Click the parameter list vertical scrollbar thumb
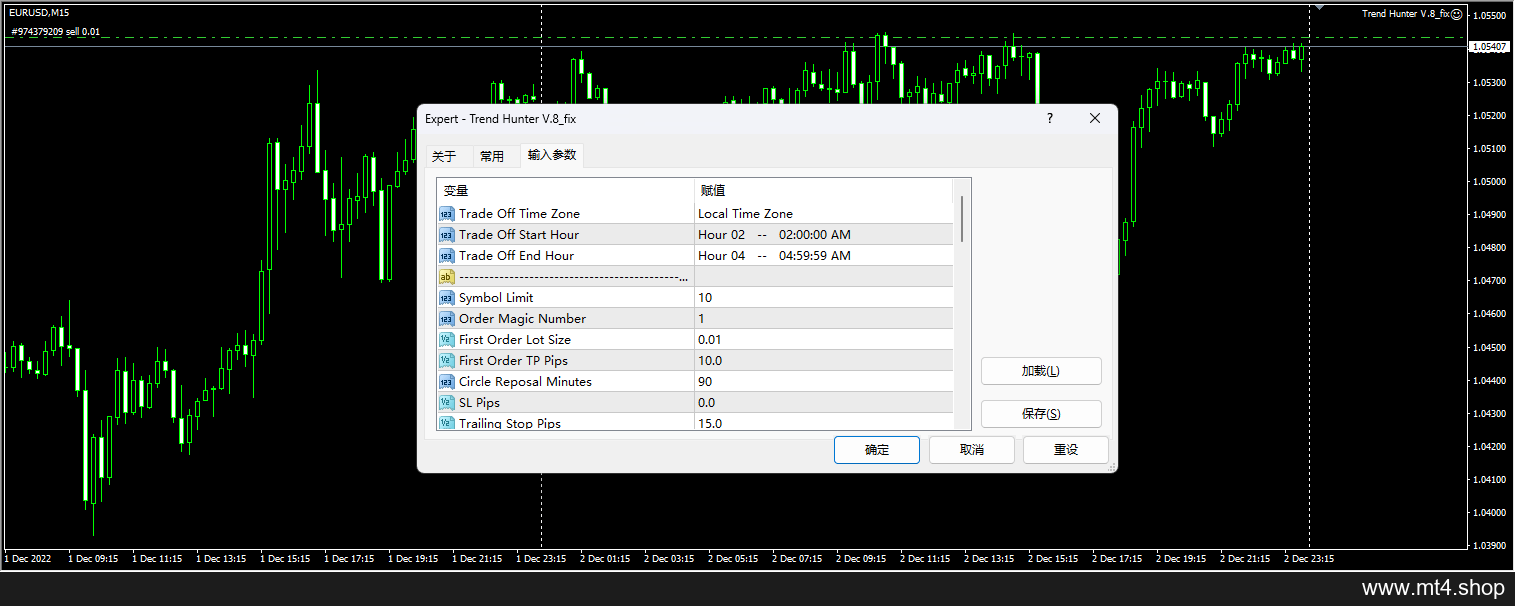 [962, 219]
